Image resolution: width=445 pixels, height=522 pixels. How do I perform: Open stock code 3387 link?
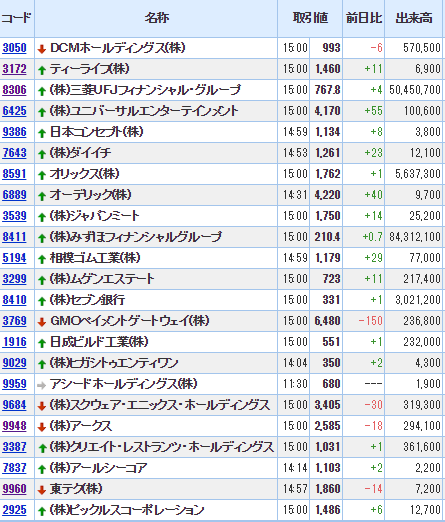tap(14, 447)
